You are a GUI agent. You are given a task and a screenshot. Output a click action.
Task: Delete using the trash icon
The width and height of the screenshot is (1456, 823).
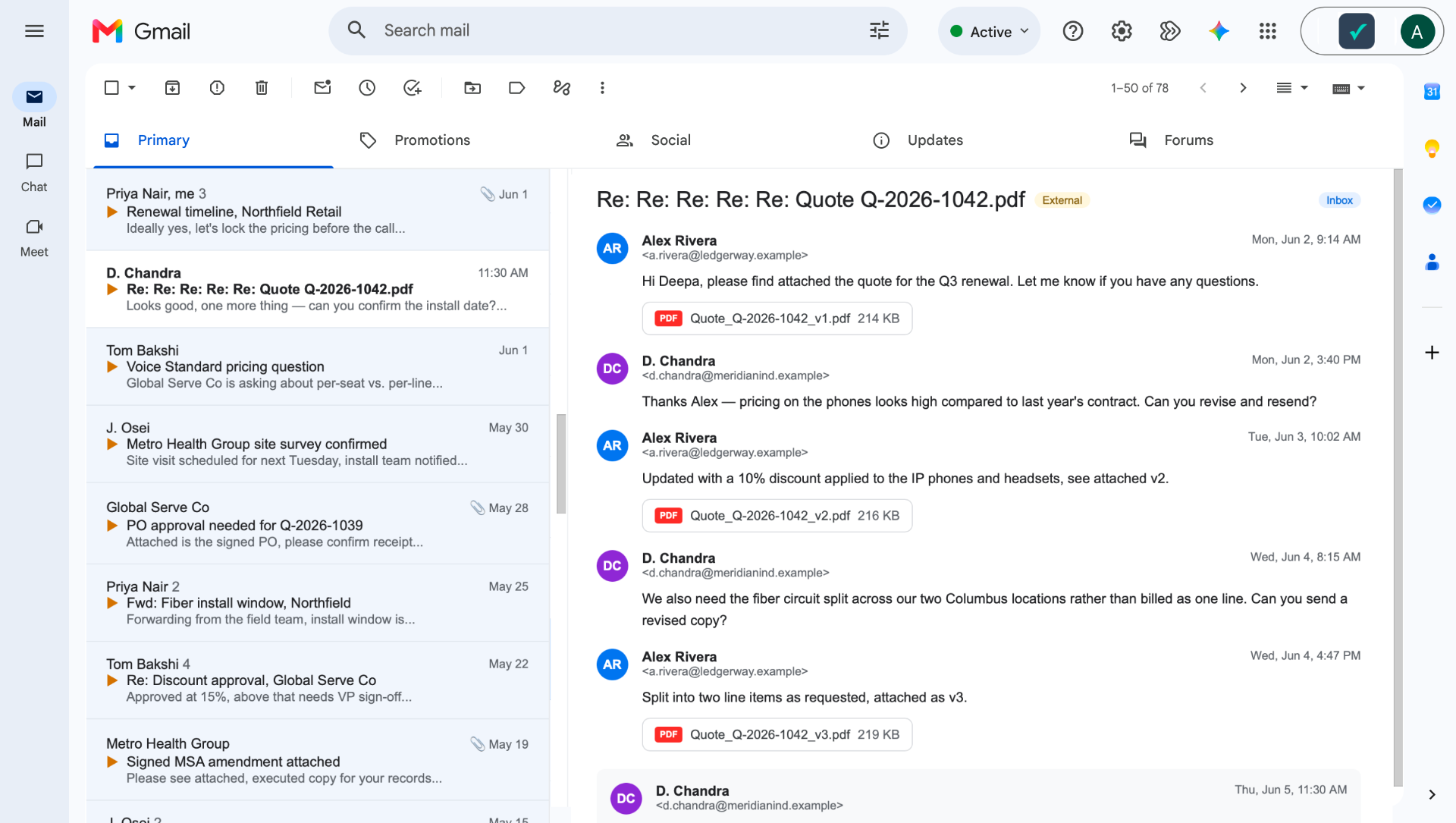(x=262, y=88)
